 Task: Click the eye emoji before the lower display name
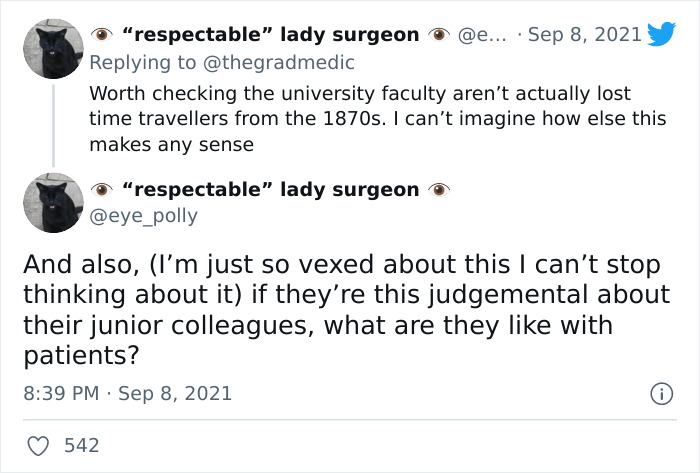coord(101,190)
